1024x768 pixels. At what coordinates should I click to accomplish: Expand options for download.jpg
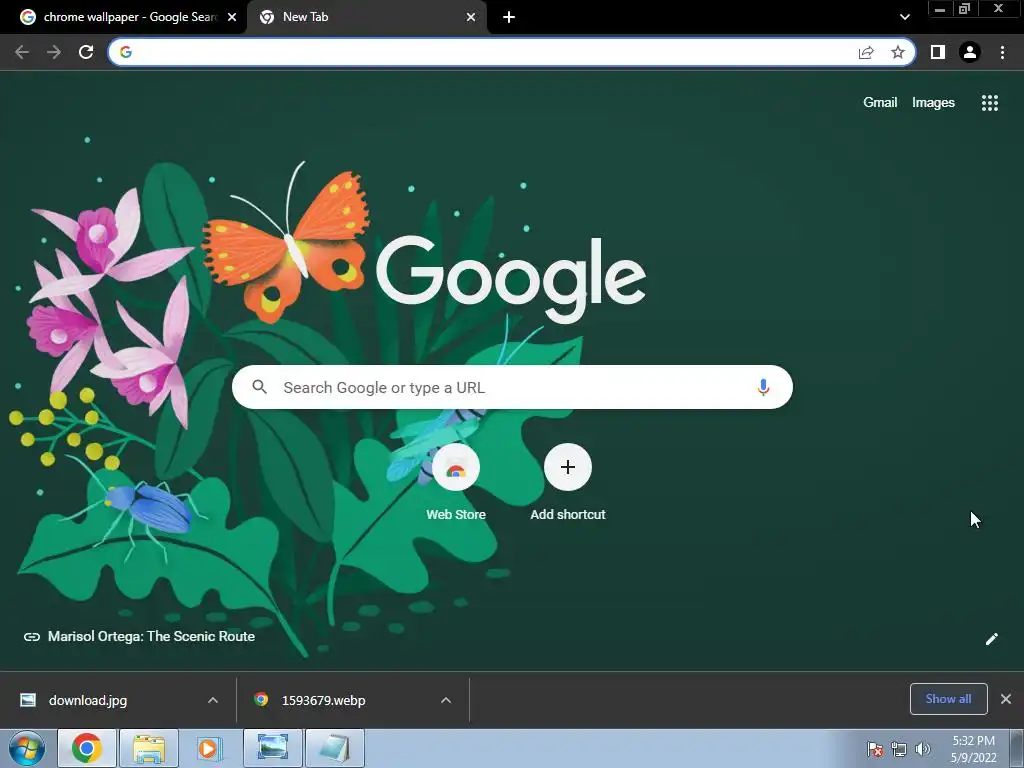coord(213,700)
